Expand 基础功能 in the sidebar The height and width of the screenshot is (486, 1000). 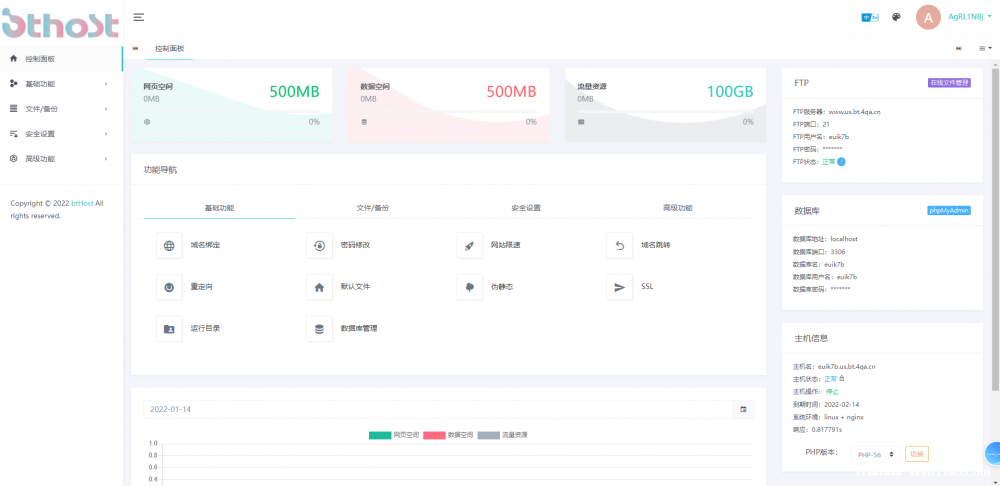tap(60, 84)
